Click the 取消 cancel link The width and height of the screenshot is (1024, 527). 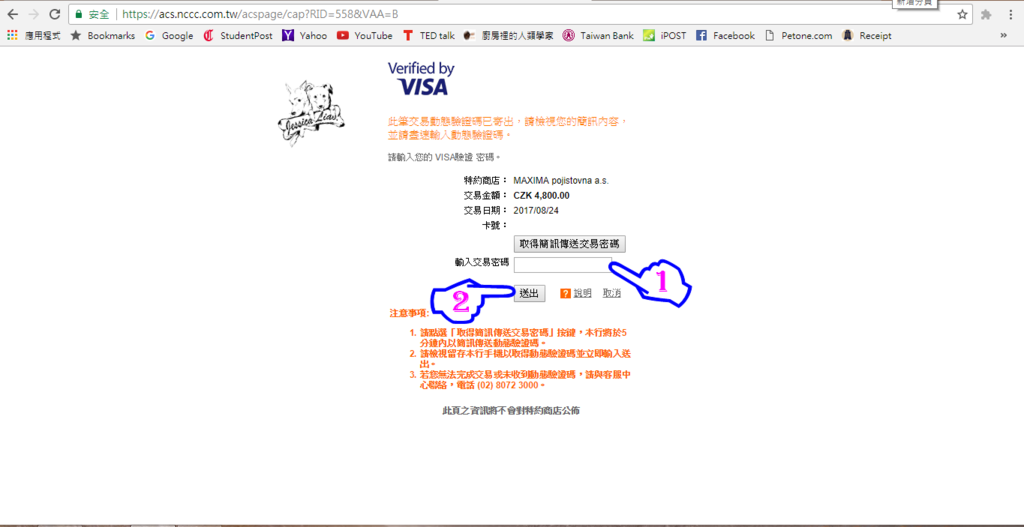612,293
